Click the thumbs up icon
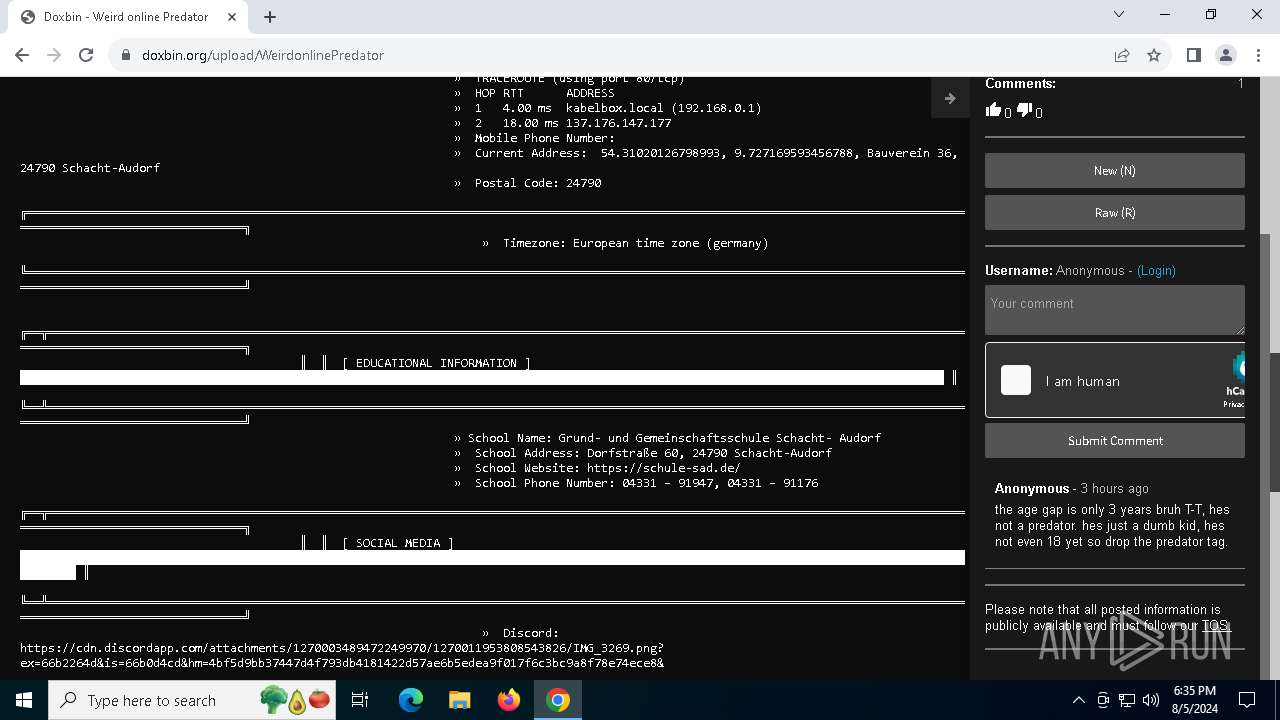The height and width of the screenshot is (720, 1280). pyautogui.click(x=993, y=110)
